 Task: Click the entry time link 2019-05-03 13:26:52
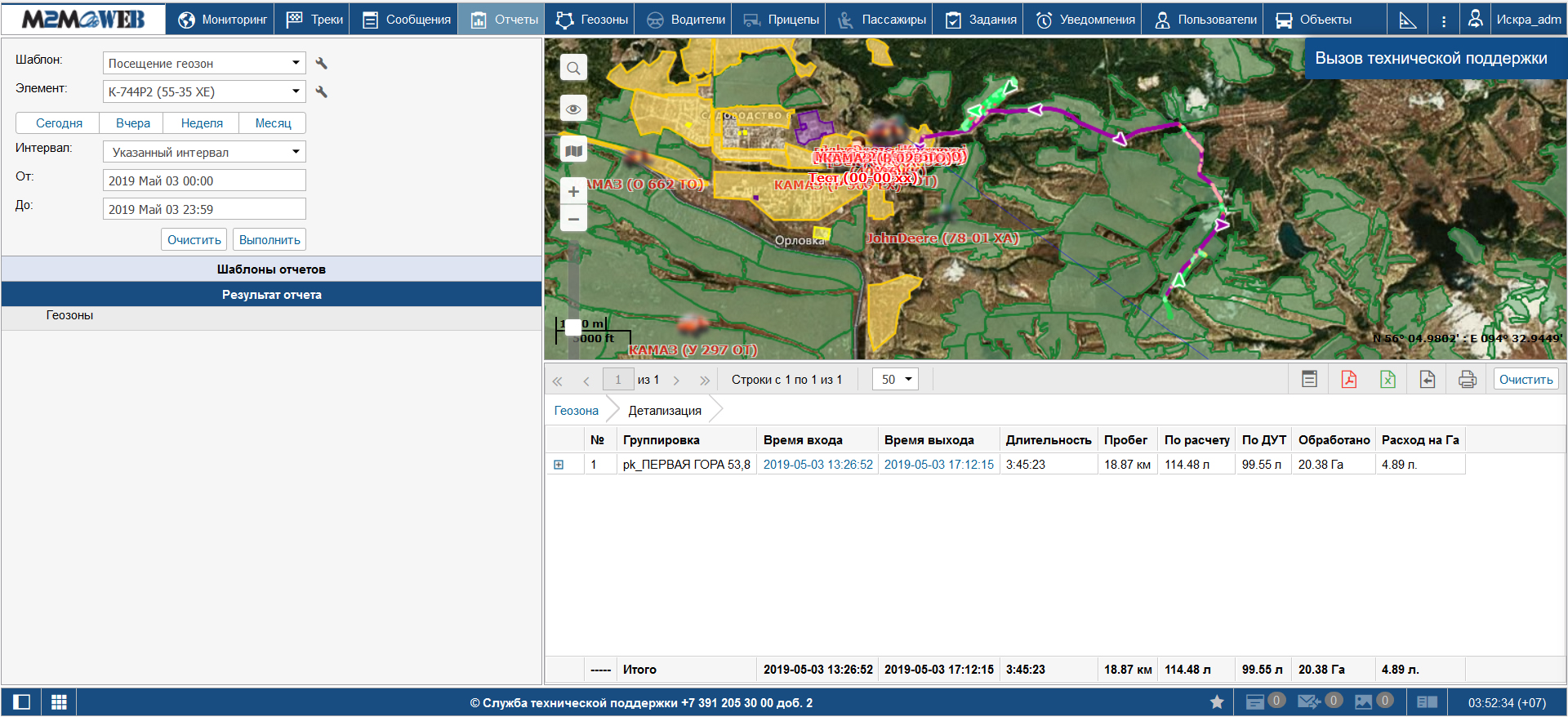pos(817,465)
